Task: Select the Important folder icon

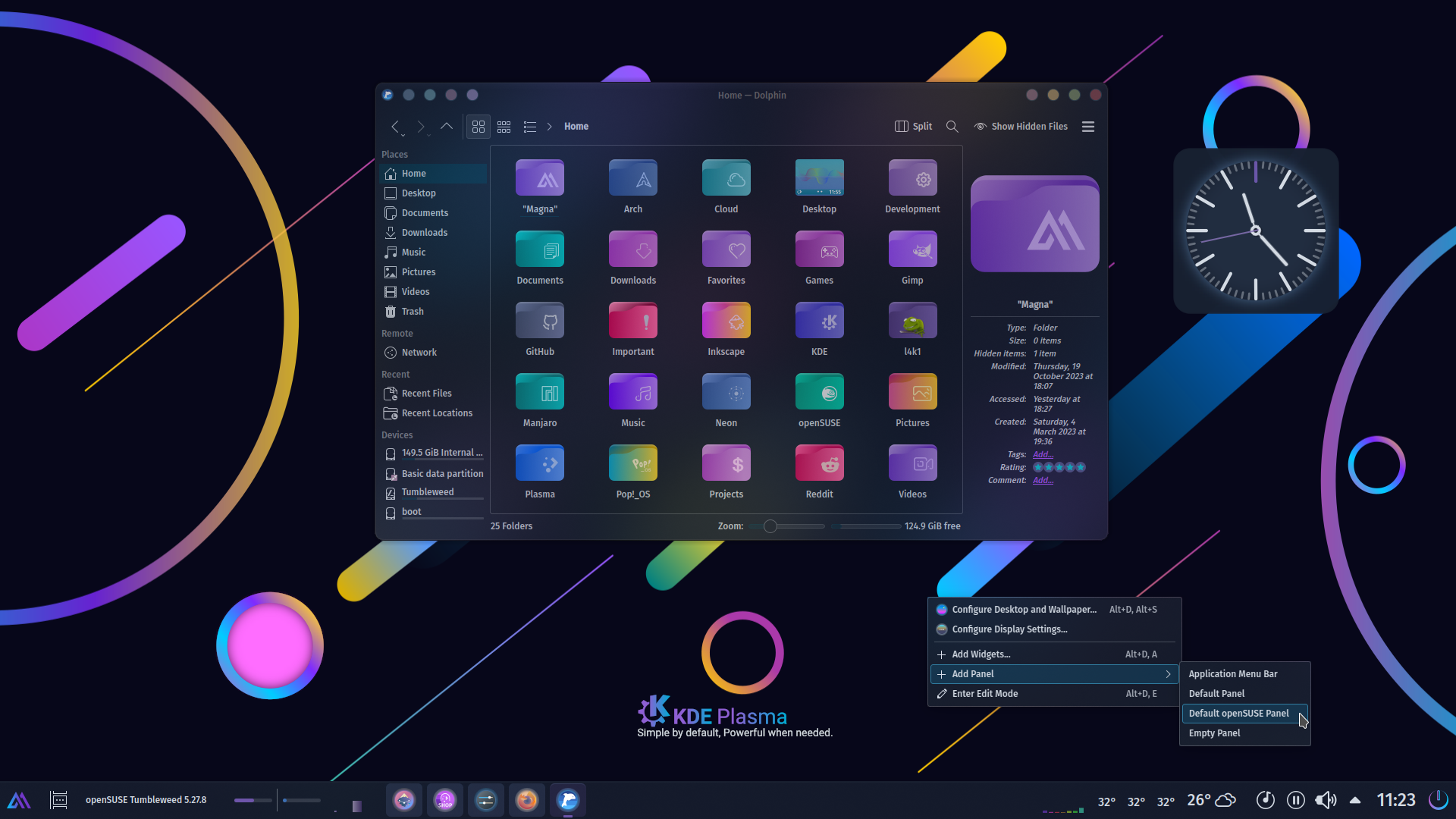Action: tap(633, 321)
